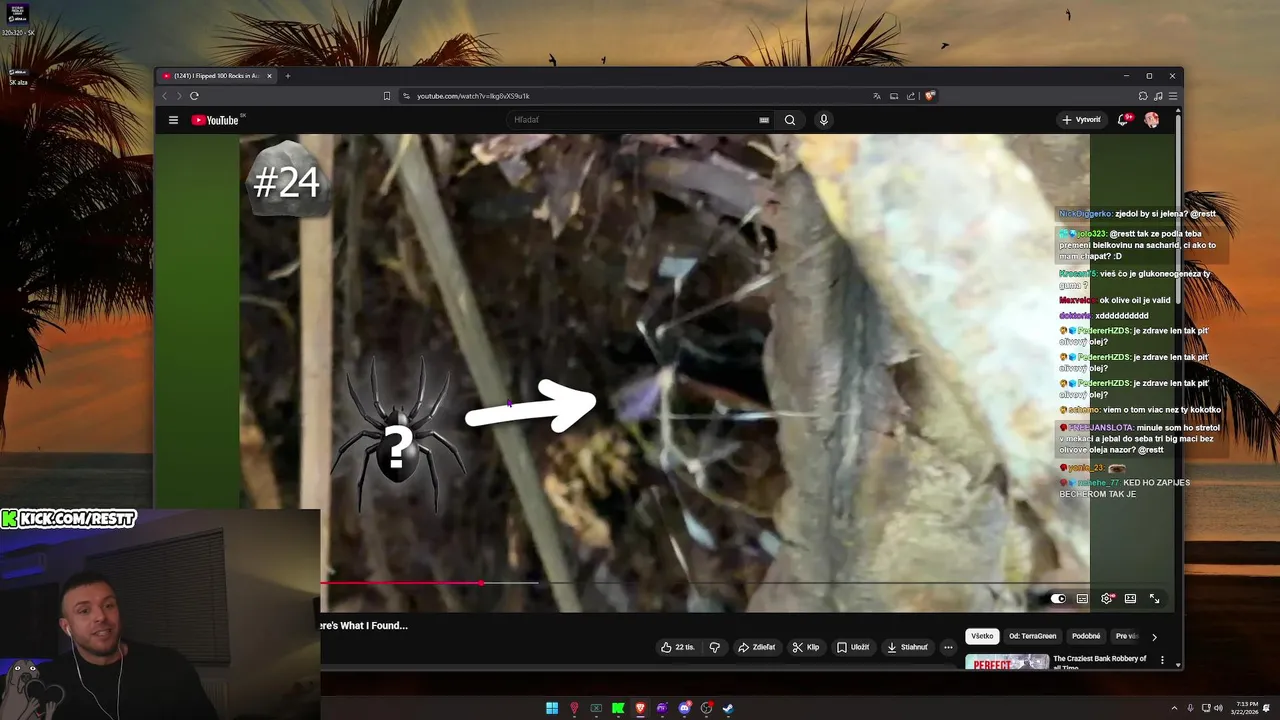The image size is (1280, 720).
Task: Select the Všetko filter chip
Action: [x=982, y=636]
